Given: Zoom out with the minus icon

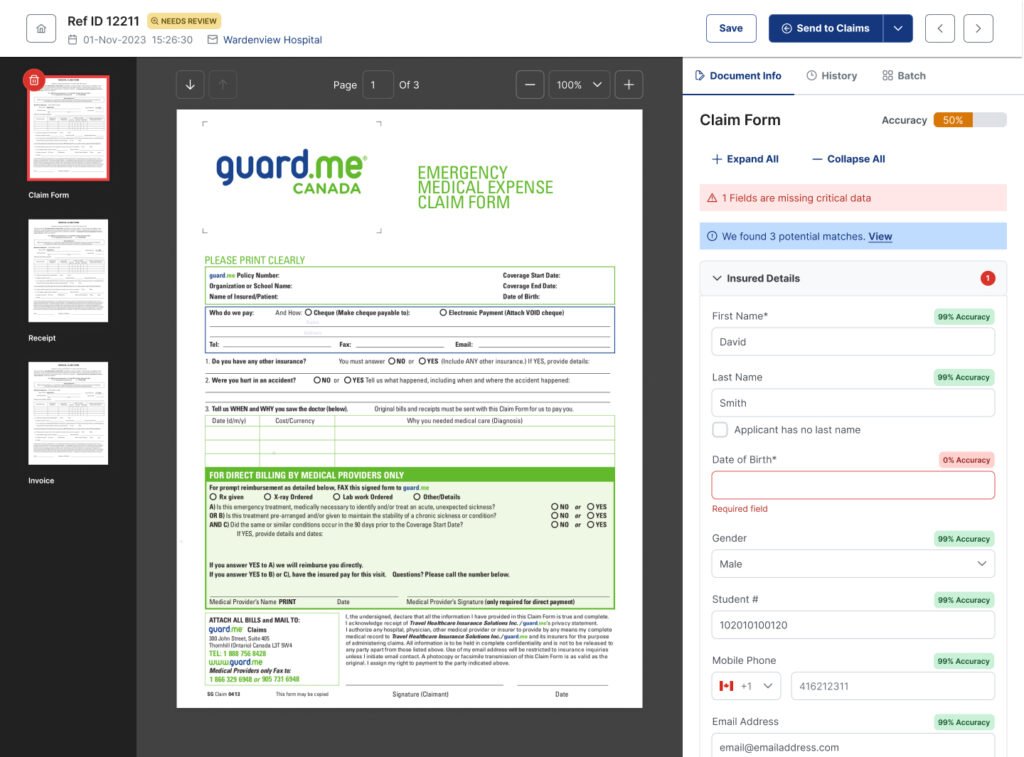Looking at the screenshot, I should coord(531,85).
